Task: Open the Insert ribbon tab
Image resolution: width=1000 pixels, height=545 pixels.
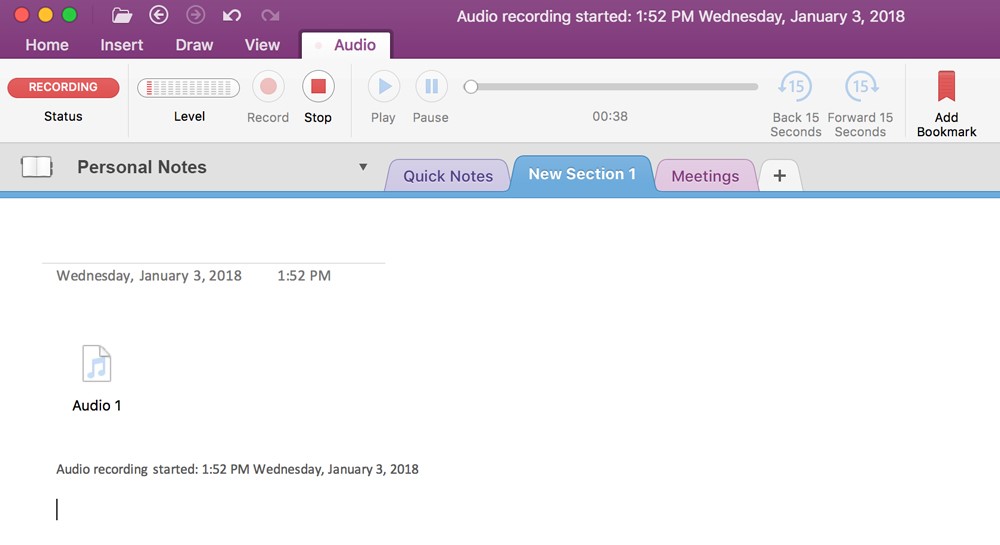Action: click(121, 45)
